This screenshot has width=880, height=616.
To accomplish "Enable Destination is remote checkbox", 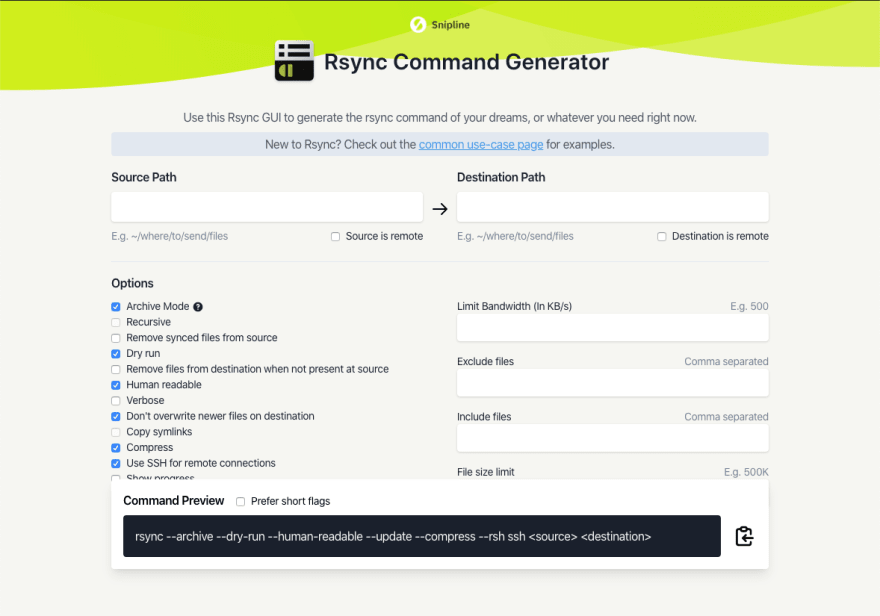I will pos(662,237).
